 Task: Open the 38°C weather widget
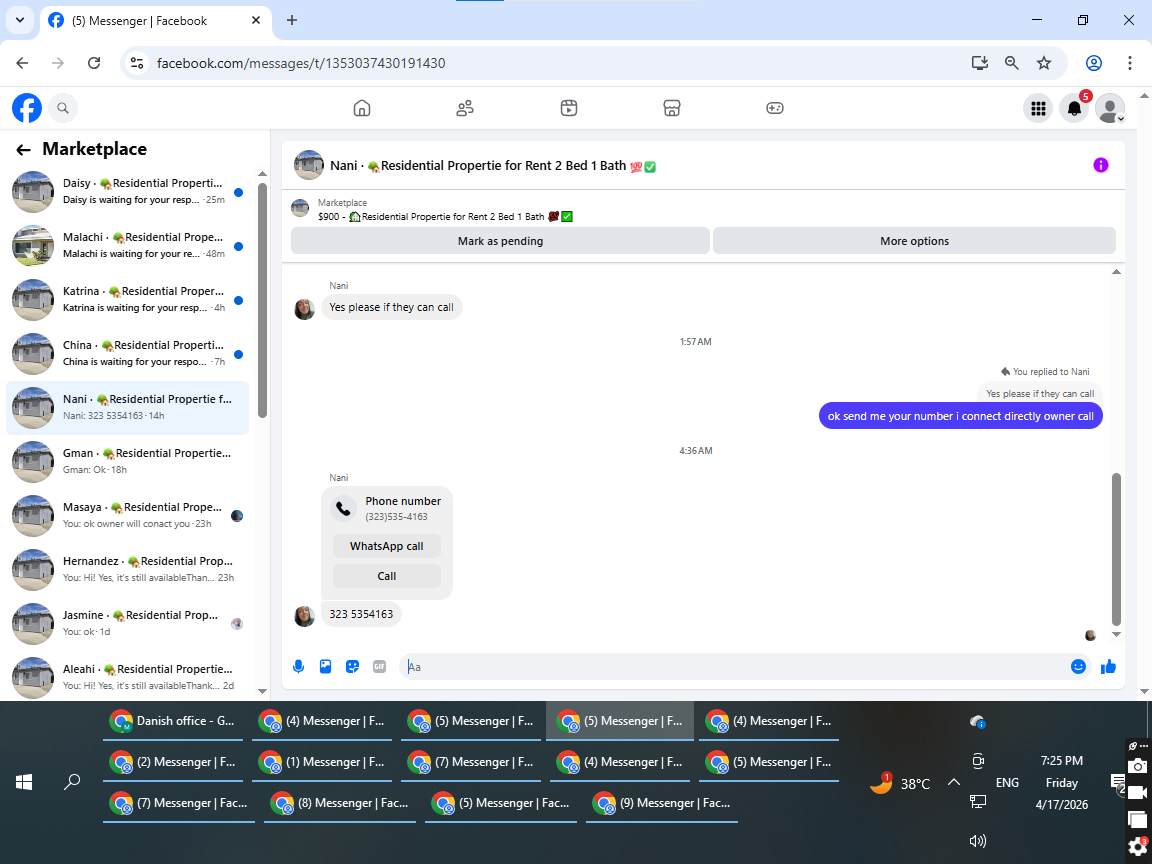[901, 783]
